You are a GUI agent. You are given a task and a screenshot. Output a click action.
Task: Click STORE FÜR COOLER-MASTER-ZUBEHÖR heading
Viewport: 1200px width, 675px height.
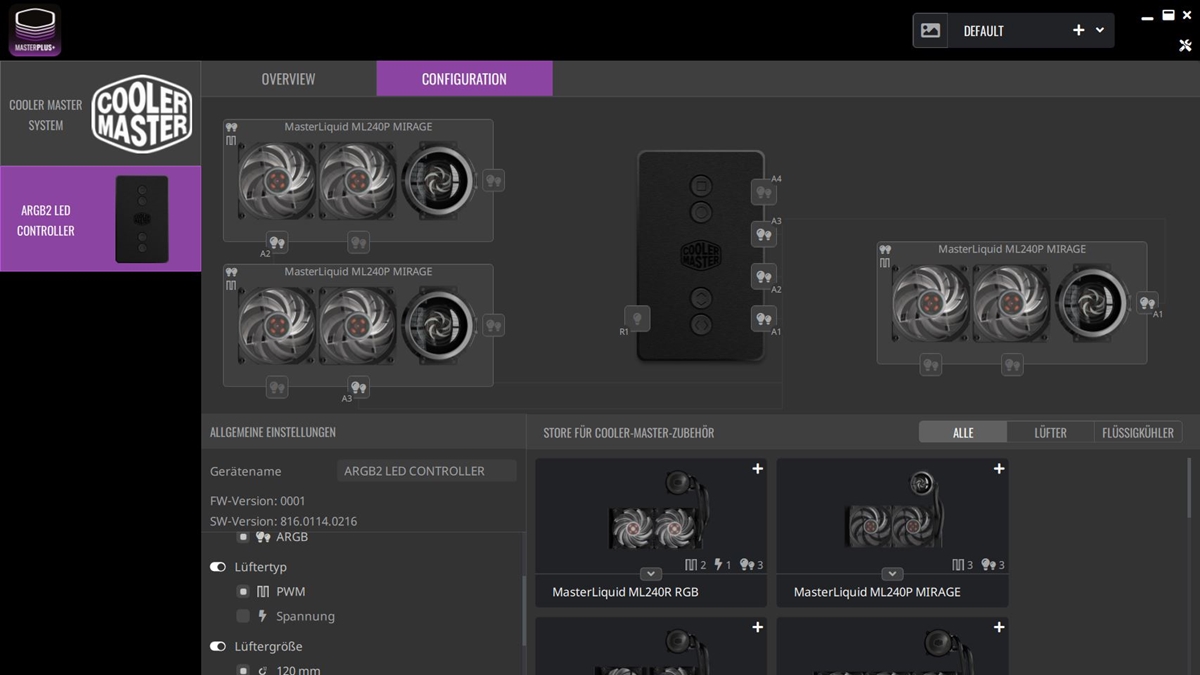tap(629, 433)
